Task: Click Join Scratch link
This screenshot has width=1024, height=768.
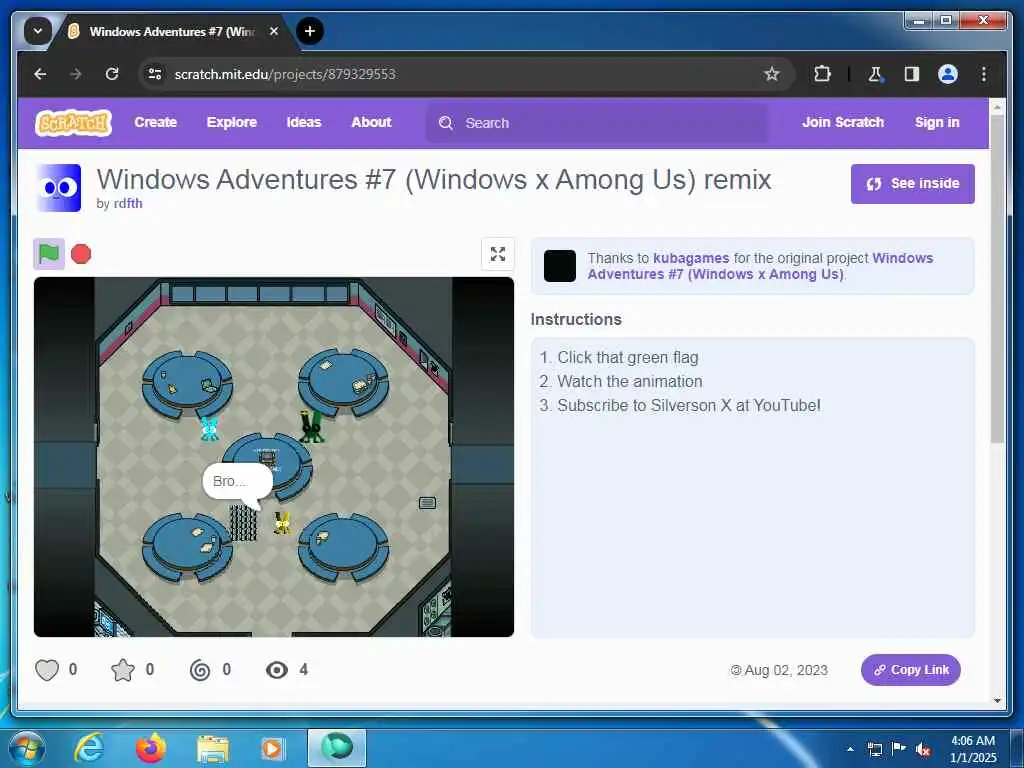Action: click(842, 122)
